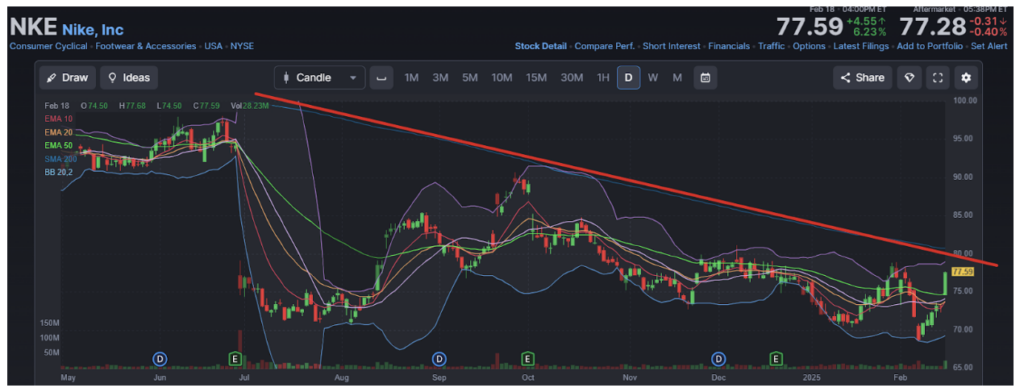Click the EMA 50 indicator label
Image resolution: width=1024 pixels, height=392 pixels.
pos(58,145)
